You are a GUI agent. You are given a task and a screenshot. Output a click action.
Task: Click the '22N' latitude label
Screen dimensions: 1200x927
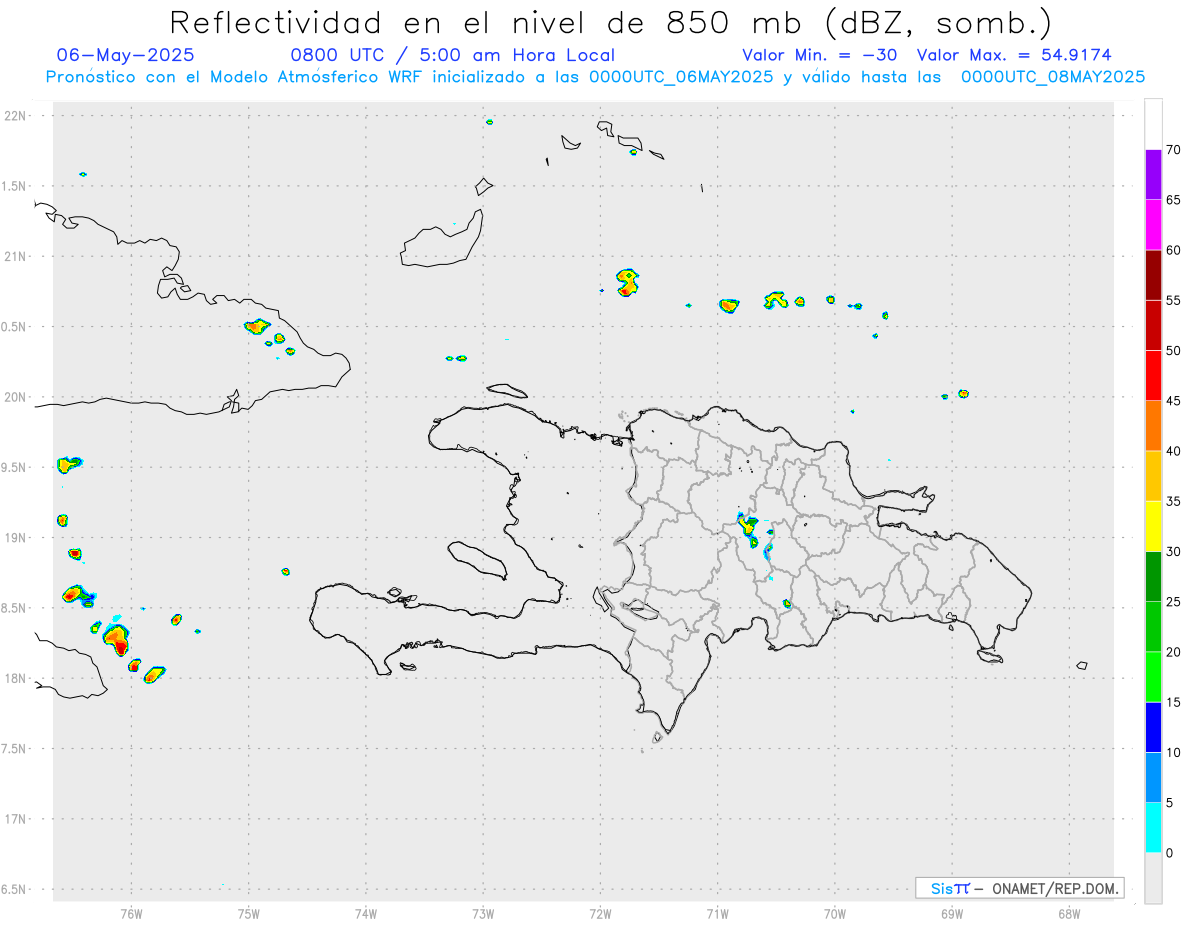tap(17, 116)
